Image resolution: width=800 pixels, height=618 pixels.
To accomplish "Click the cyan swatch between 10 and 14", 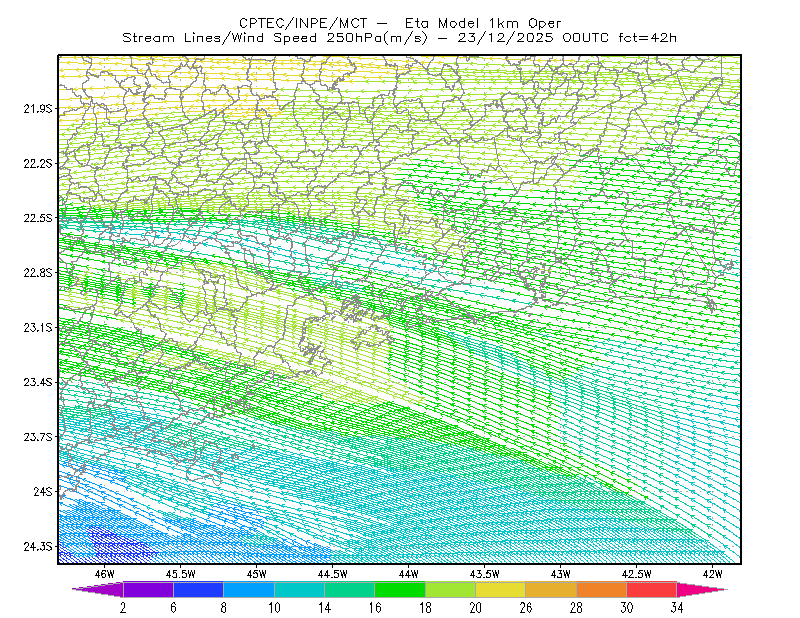I will (x=299, y=589).
